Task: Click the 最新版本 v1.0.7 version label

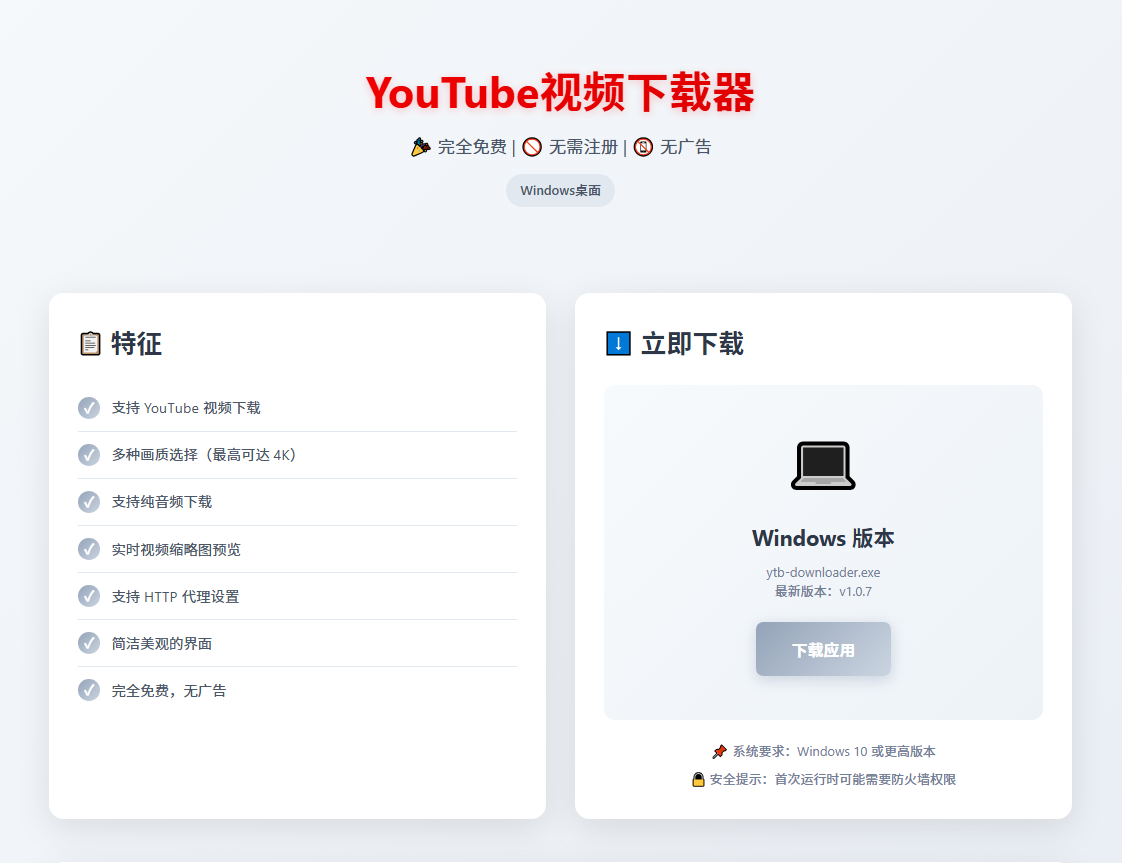Action: 823,591
